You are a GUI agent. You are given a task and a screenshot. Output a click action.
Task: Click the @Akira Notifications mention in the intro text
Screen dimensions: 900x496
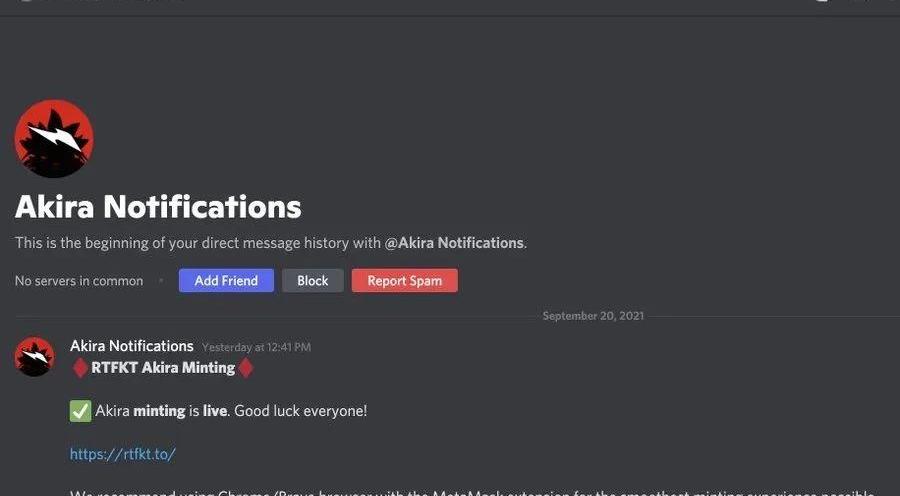(x=454, y=243)
